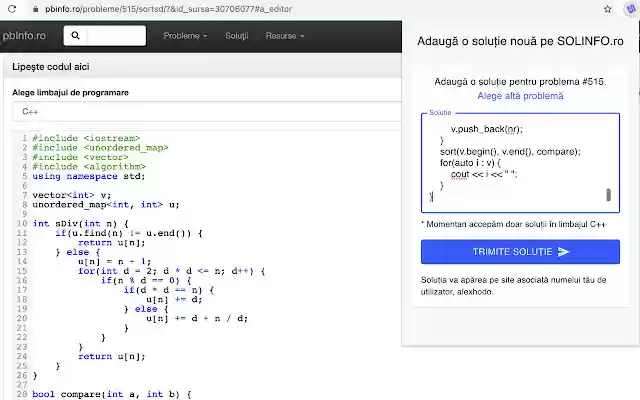Click code line '#include <unordered_map>'
The image size is (640, 400).
tap(100, 147)
